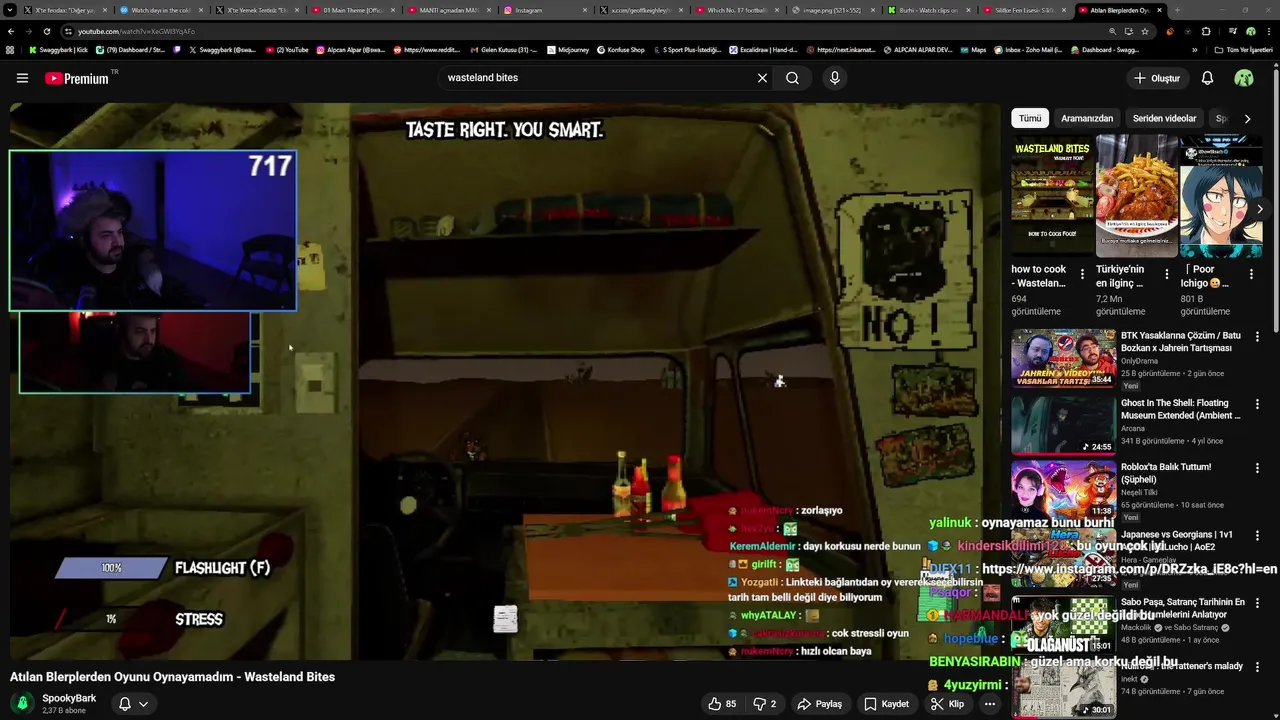
Task: Create a clip with Klip button
Action: [x=947, y=704]
